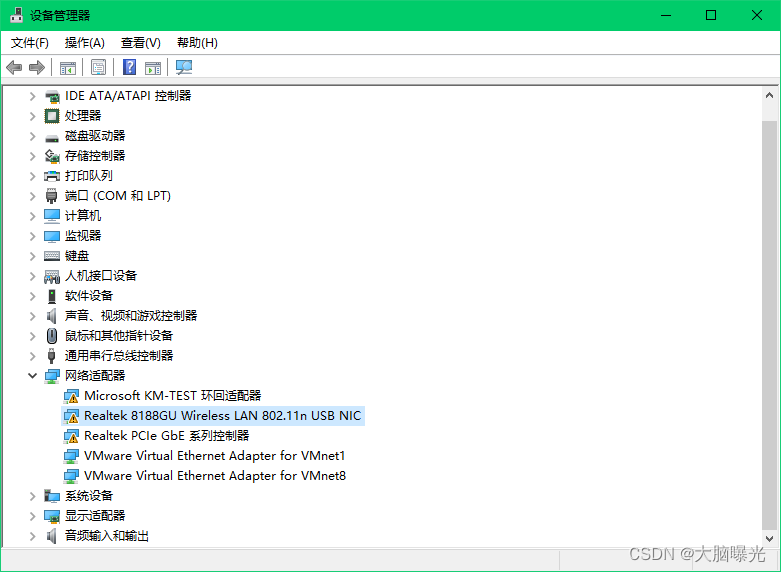
Task: Close the Device Manager window
Action: coord(757,15)
